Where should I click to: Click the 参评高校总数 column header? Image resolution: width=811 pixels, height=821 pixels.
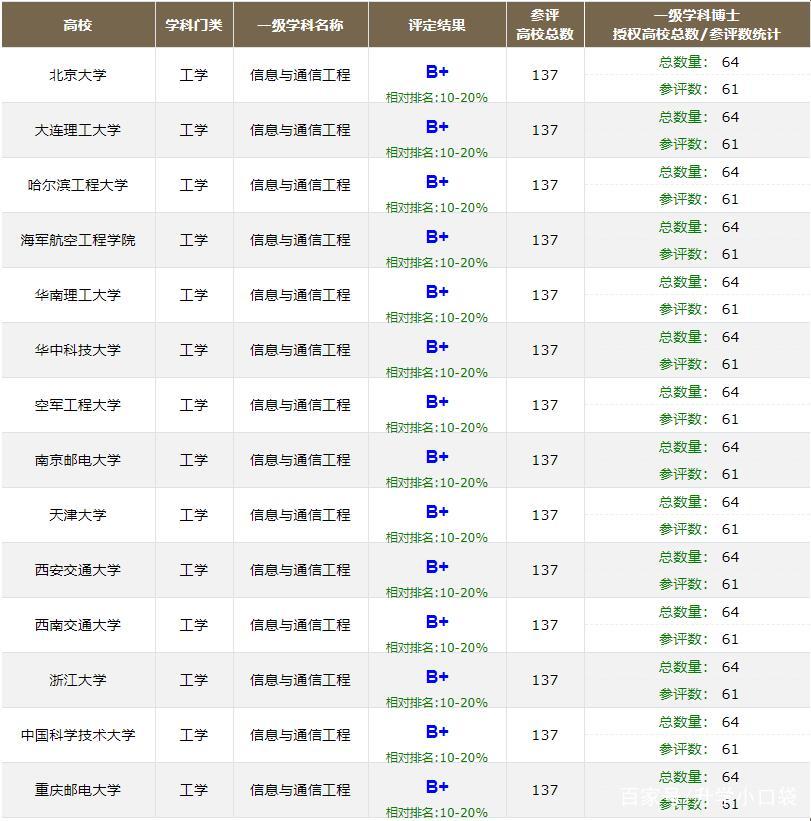coord(545,25)
